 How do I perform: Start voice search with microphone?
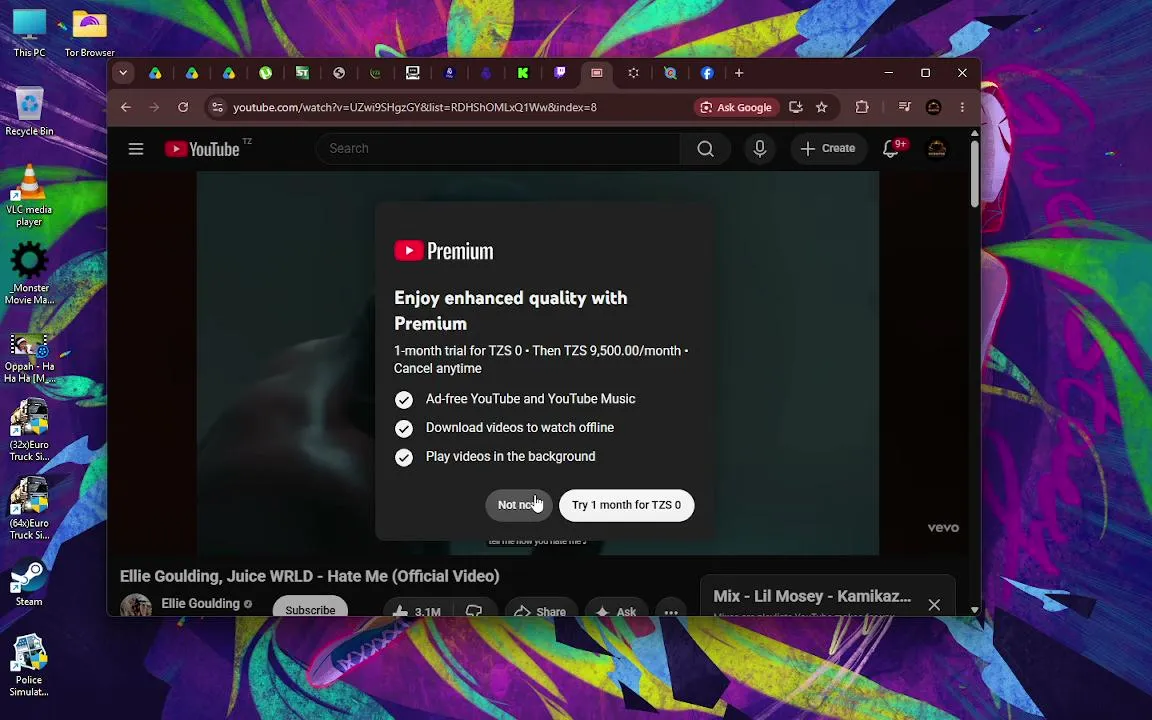point(760,149)
